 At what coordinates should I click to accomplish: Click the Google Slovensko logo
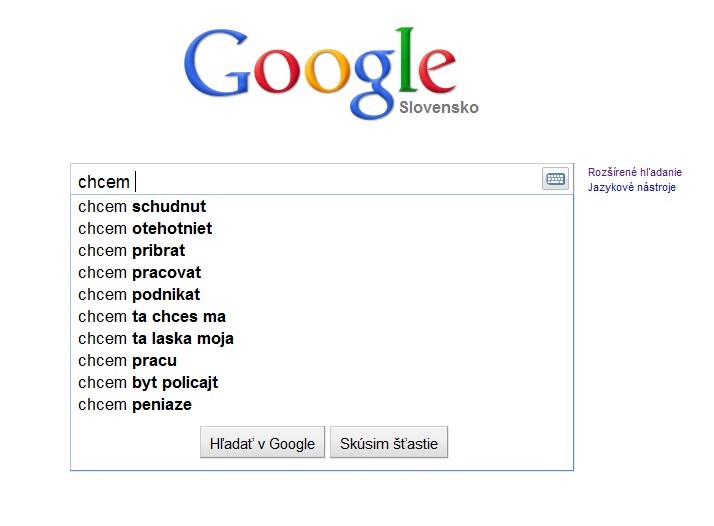331,73
